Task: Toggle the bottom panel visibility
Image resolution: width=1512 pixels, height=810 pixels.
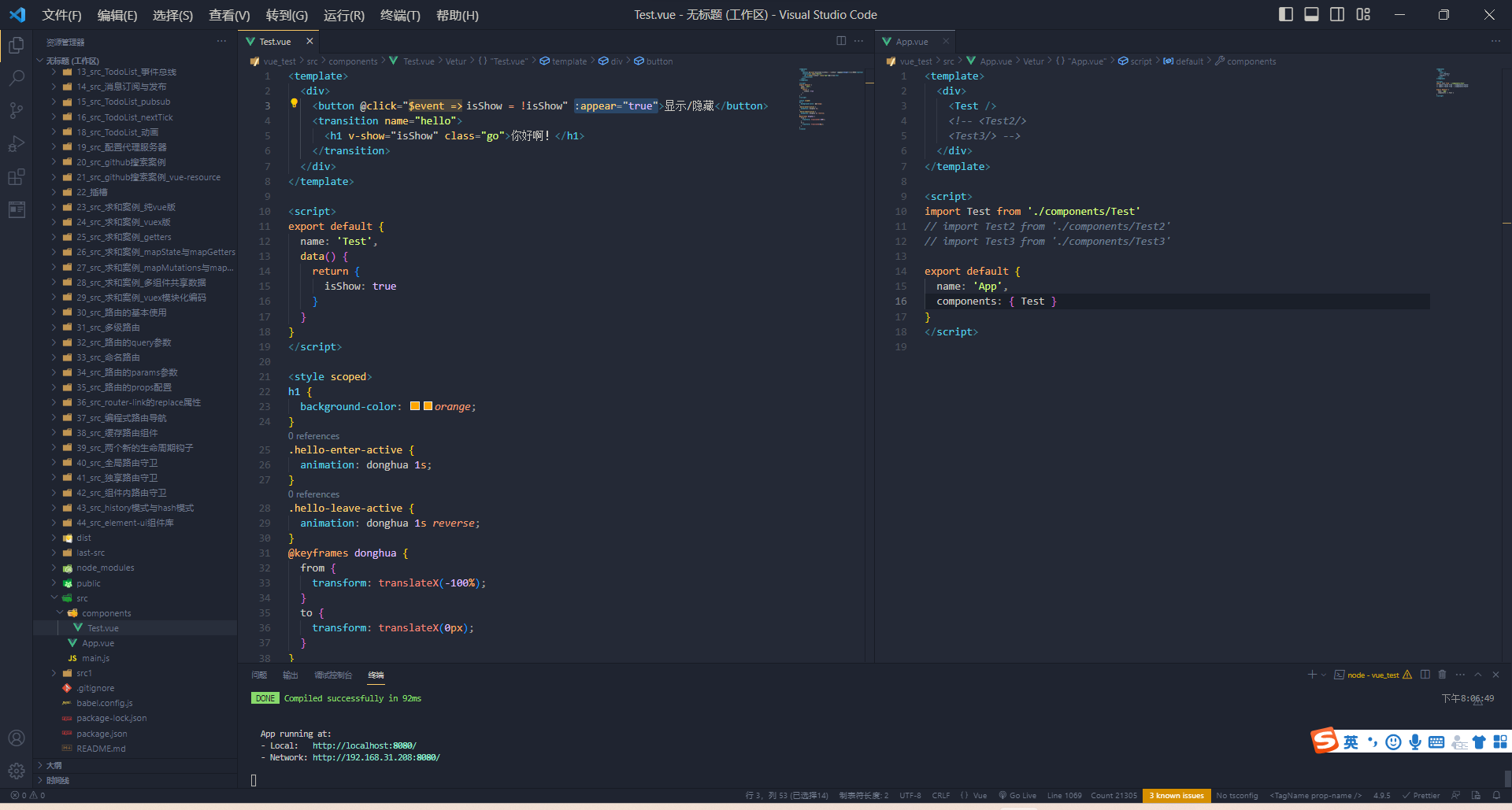Action: pos(1311,14)
